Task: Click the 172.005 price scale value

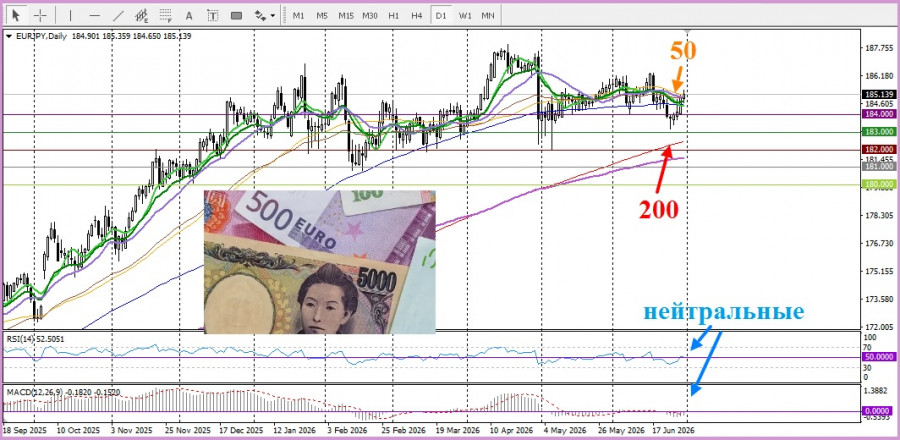Action: point(878,326)
